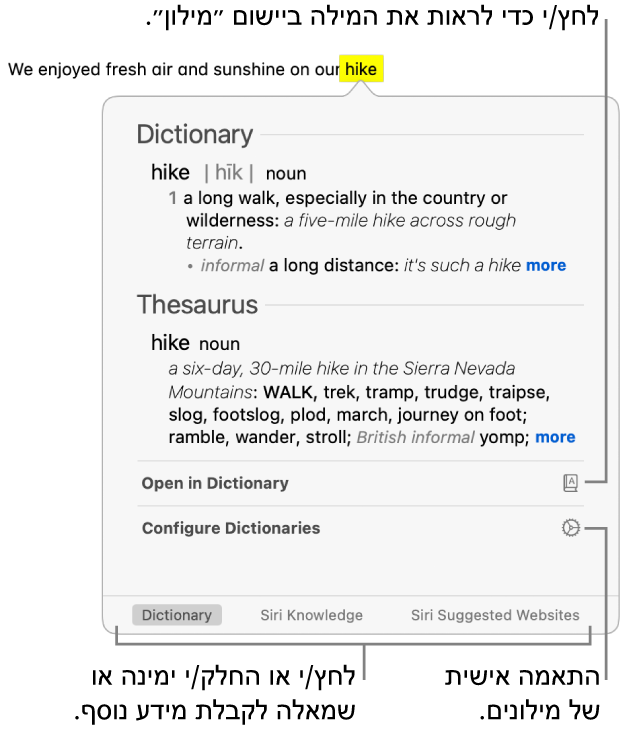Click the hike headword under Thesaurus

[170, 343]
